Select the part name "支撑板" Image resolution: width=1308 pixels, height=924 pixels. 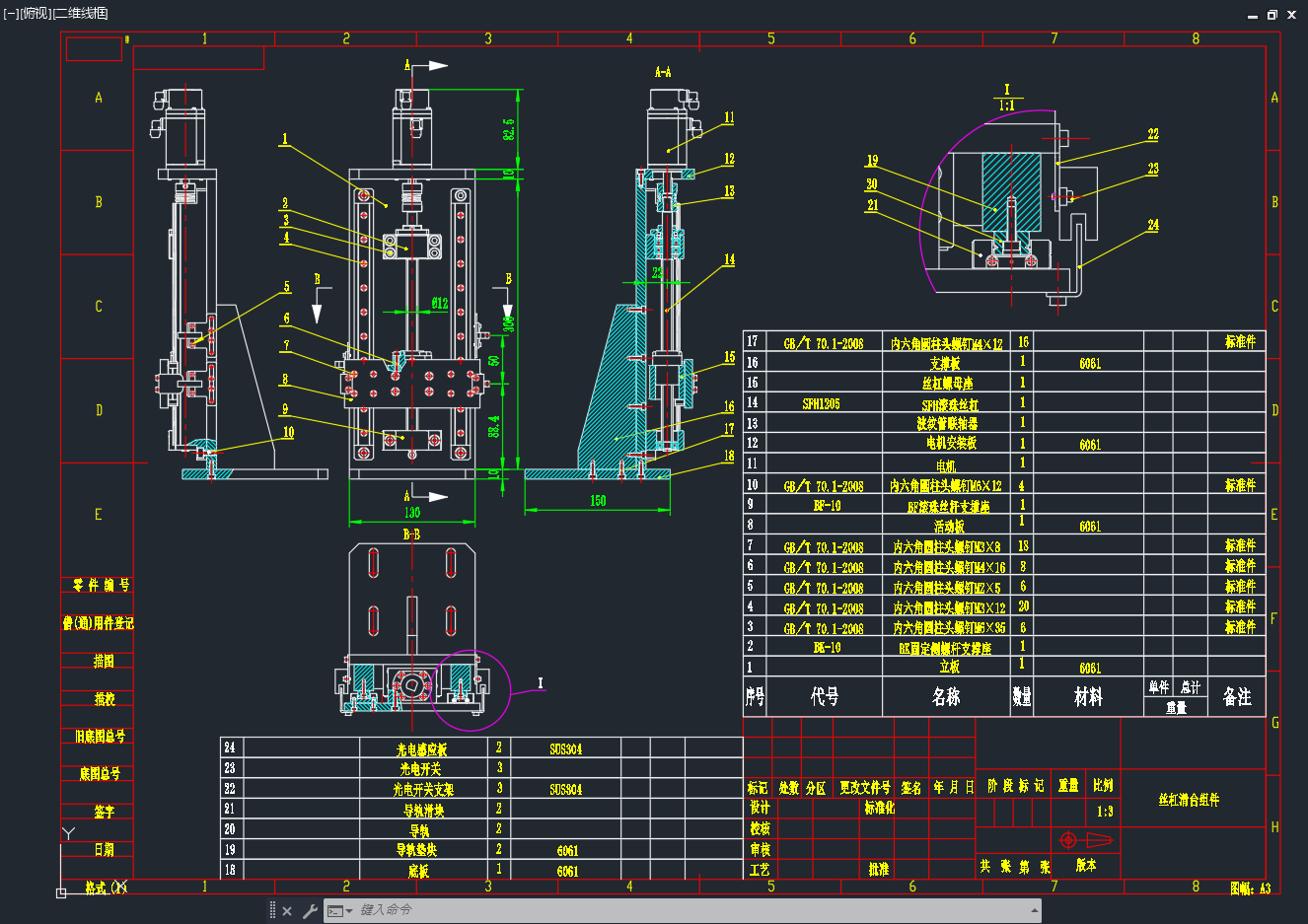point(944,364)
